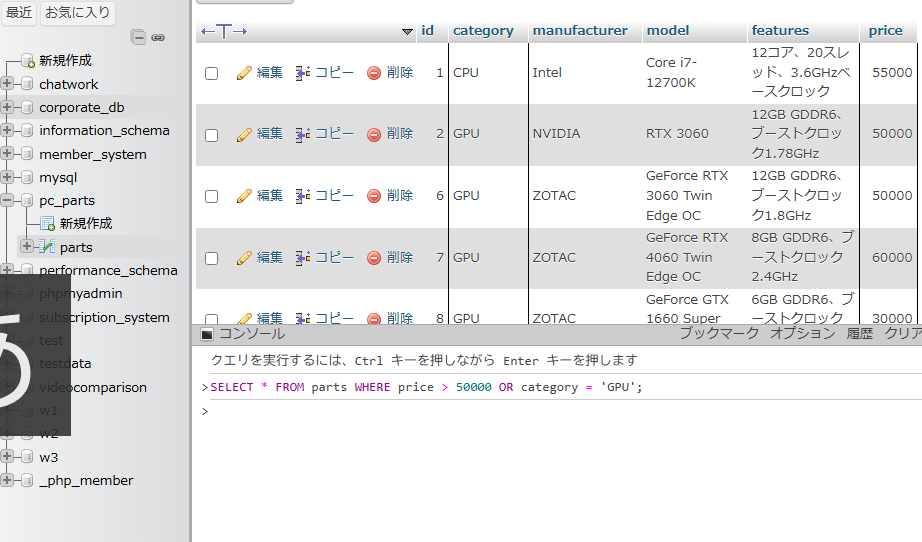Click the red delete icon for row id 6
The width and height of the screenshot is (922, 542).
tap(374, 196)
